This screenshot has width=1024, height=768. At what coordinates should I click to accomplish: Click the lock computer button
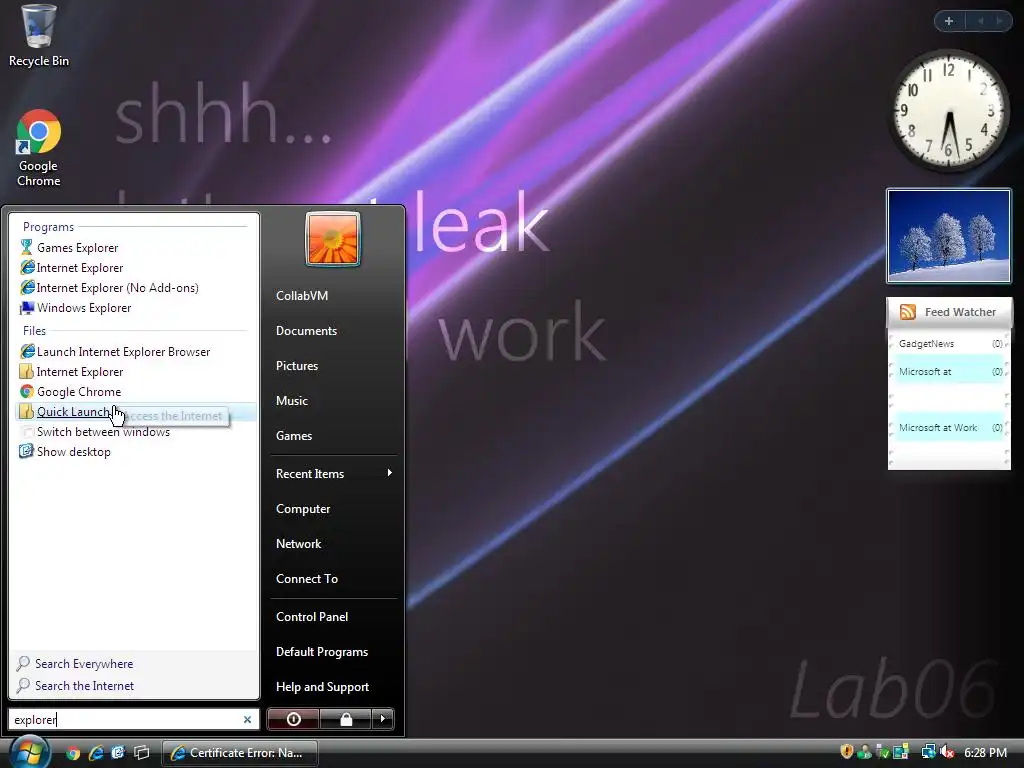(x=346, y=719)
